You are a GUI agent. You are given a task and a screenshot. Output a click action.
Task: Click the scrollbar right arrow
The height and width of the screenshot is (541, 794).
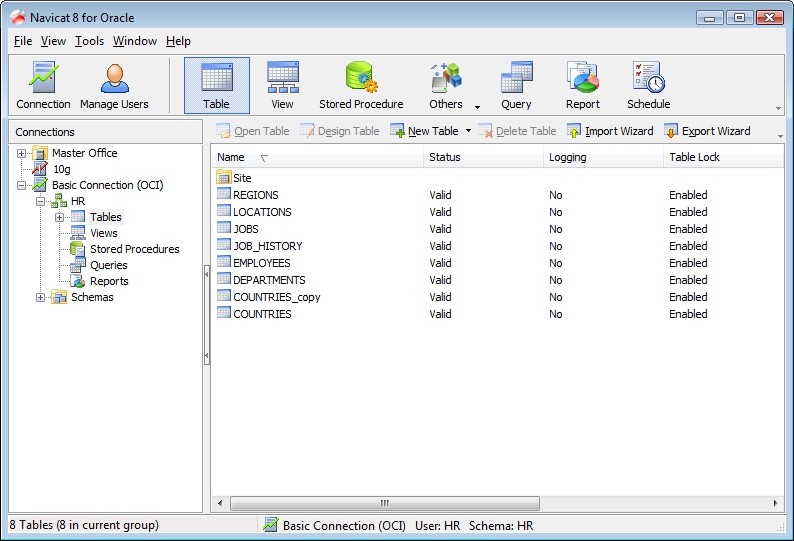(775, 503)
